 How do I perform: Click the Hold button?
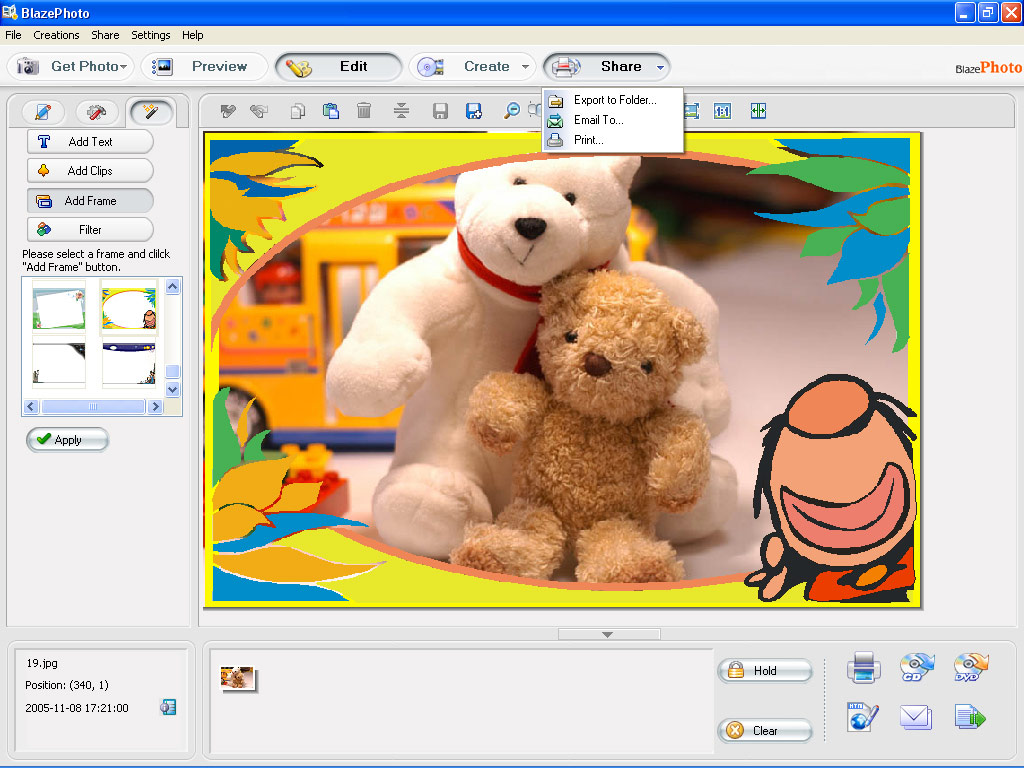pos(765,671)
